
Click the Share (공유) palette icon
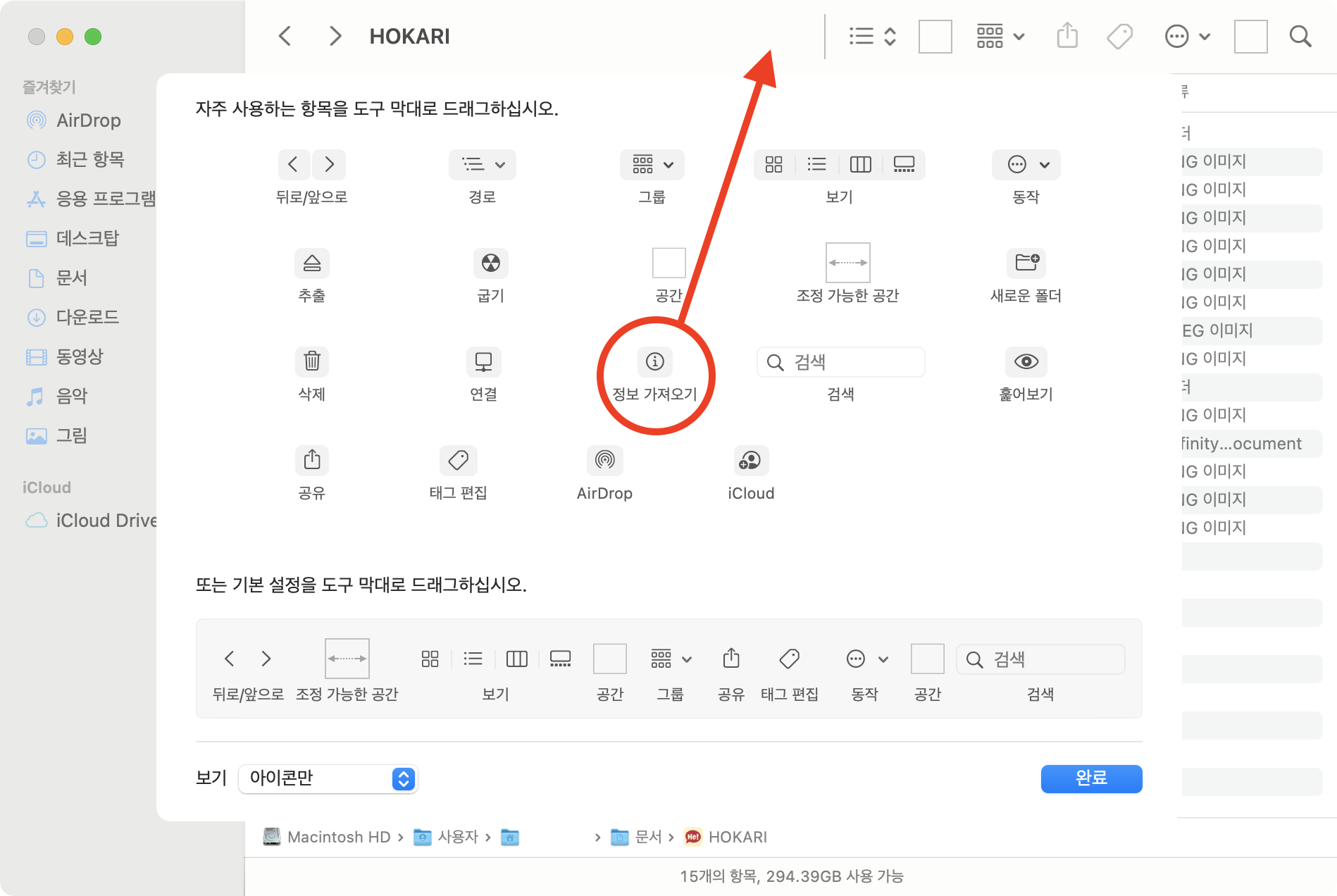click(312, 461)
